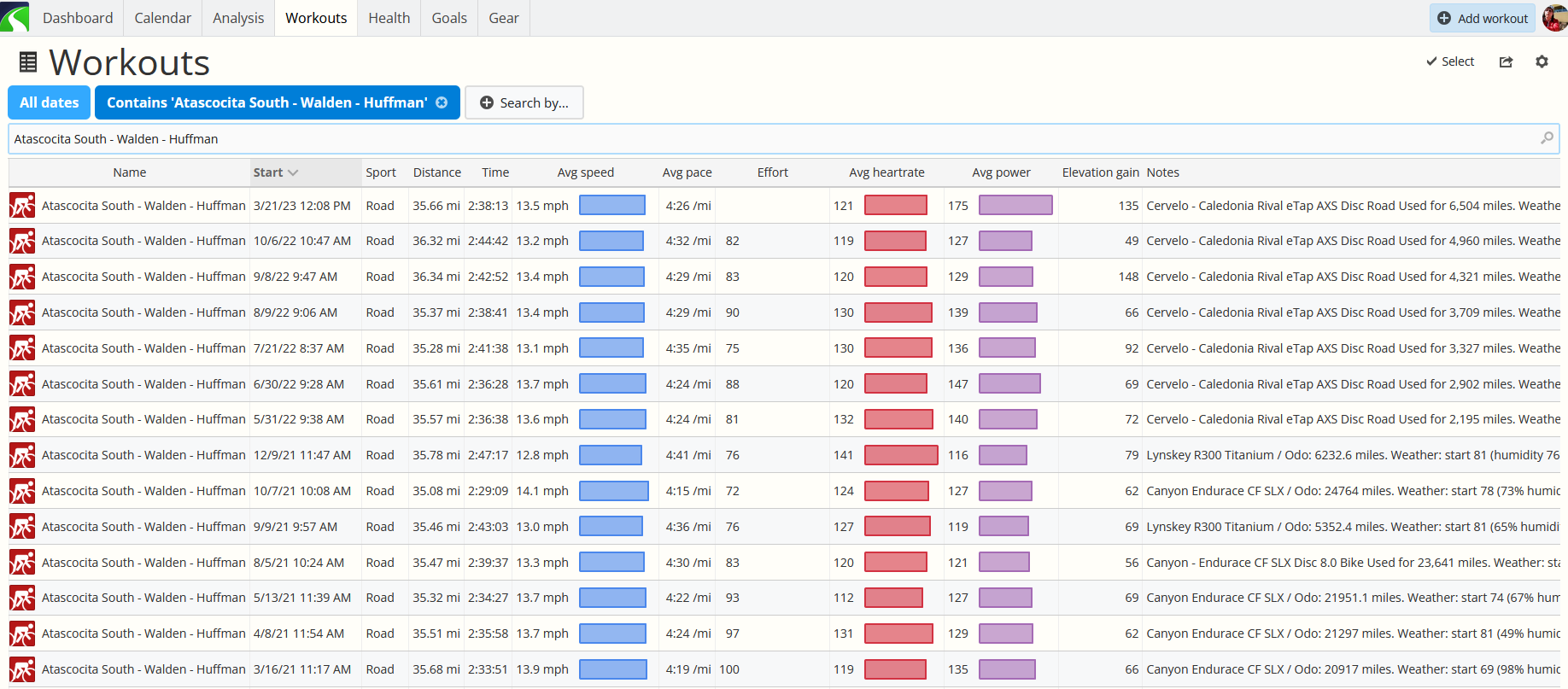The image size is (1568, 689).
Task: Click the search magnifier icon
Action: (1547, 138)
